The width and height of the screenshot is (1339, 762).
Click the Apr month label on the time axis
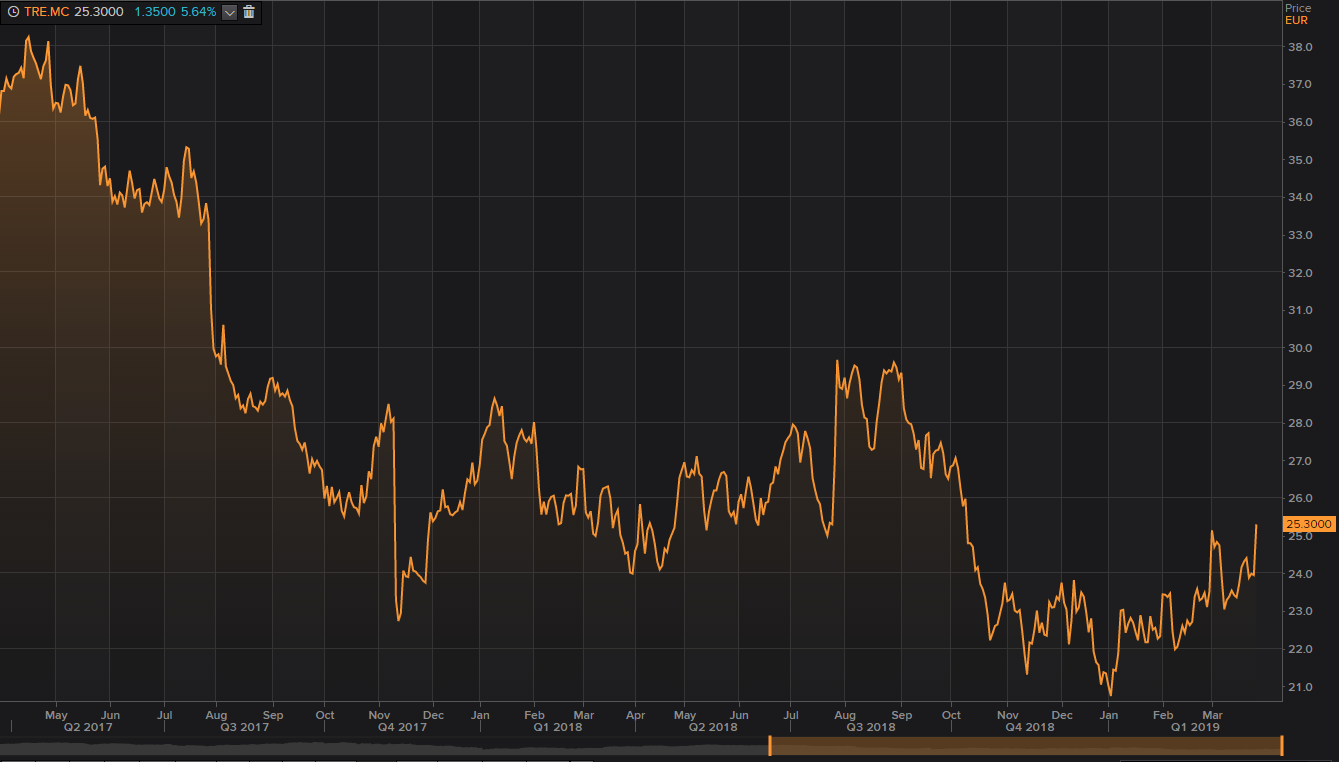pyautogui.click(x=635, y=715)
